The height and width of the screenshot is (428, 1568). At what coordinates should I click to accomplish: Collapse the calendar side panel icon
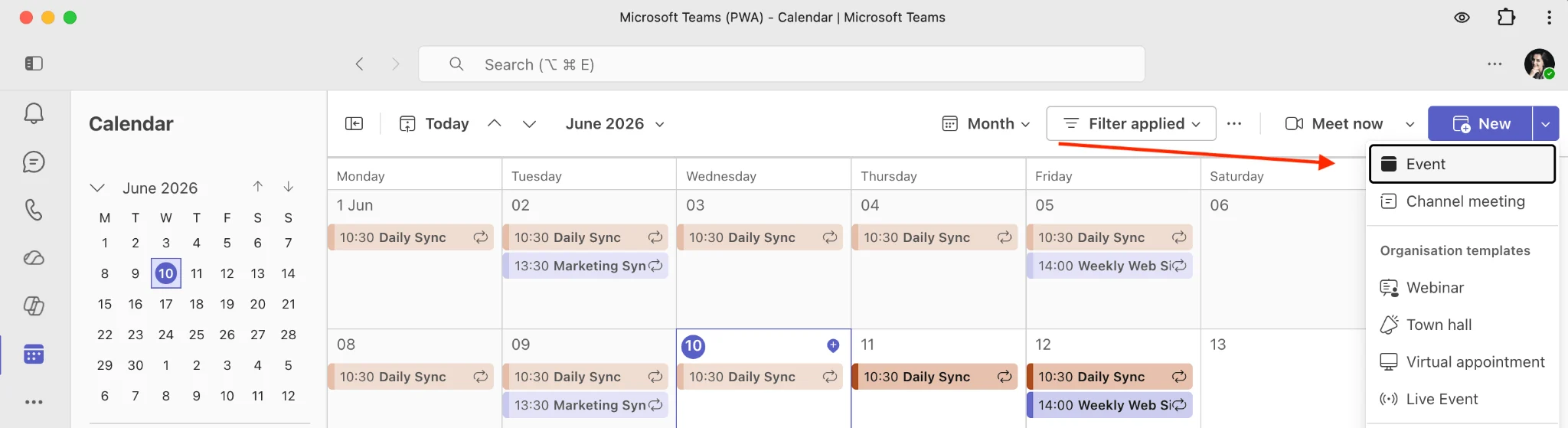pos(354,123)
